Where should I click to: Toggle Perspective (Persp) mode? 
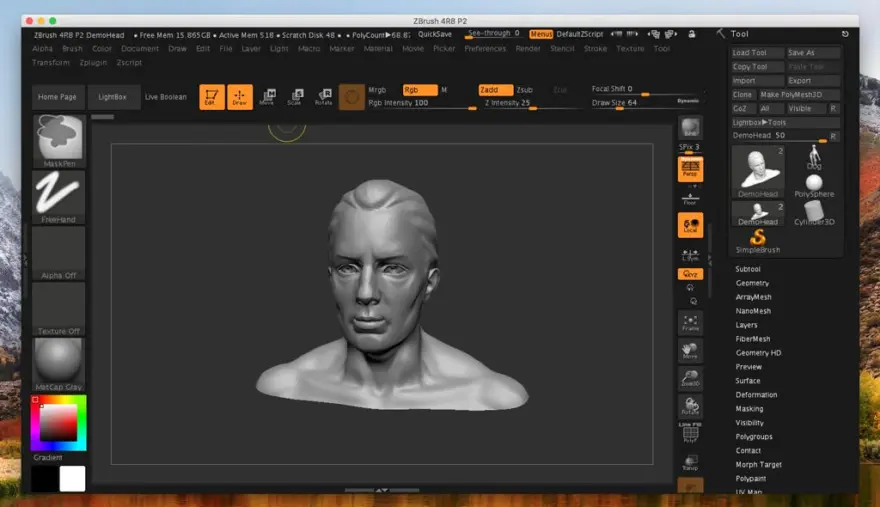pyautogui.click(x=690, y=168)
